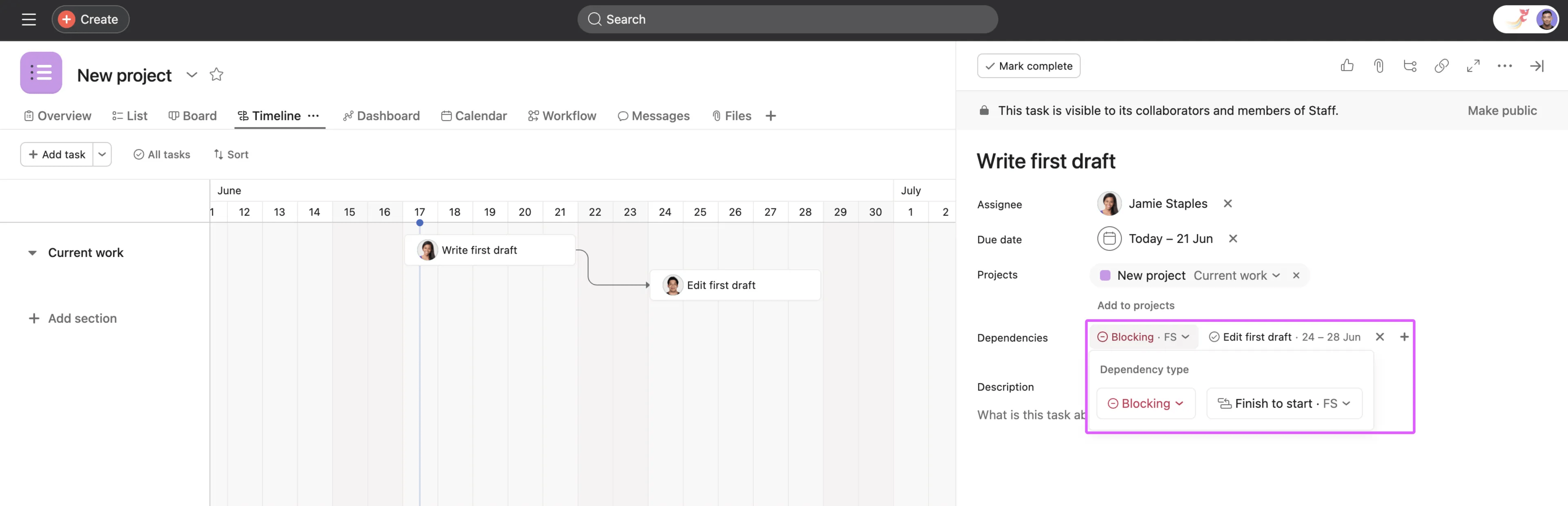Open the task more-actions ellipsis
This screenshot has width=1568, height=506.
(x=1504, y=66)
